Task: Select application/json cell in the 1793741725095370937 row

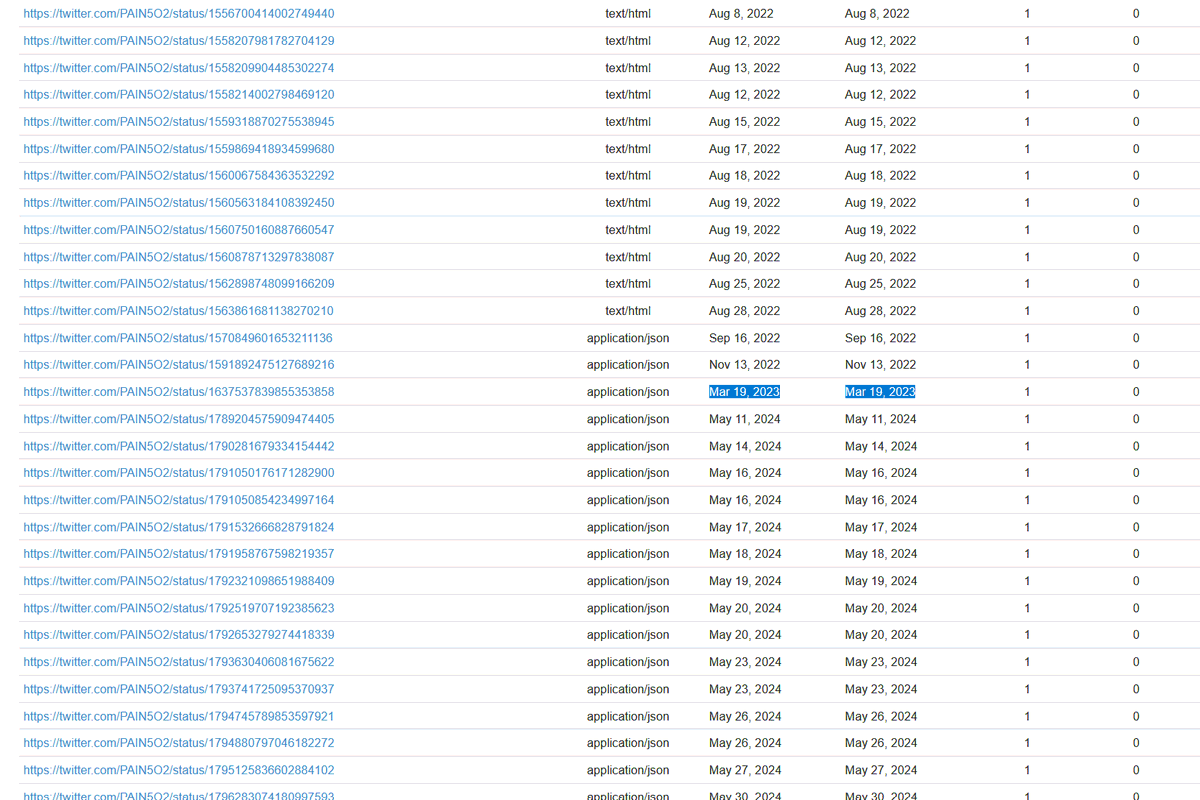Action: 628,689
